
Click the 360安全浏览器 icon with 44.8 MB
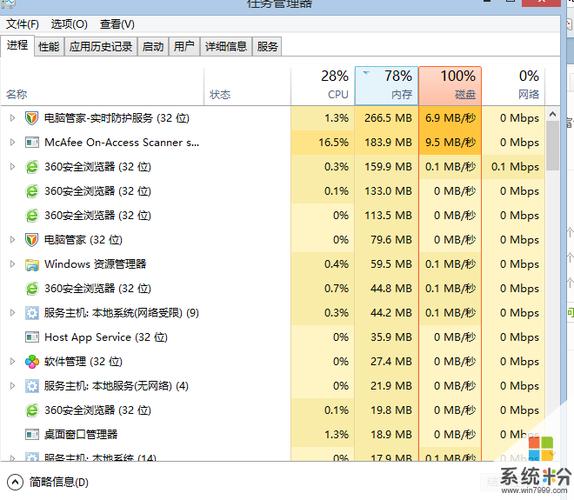(x=32, y=289)
